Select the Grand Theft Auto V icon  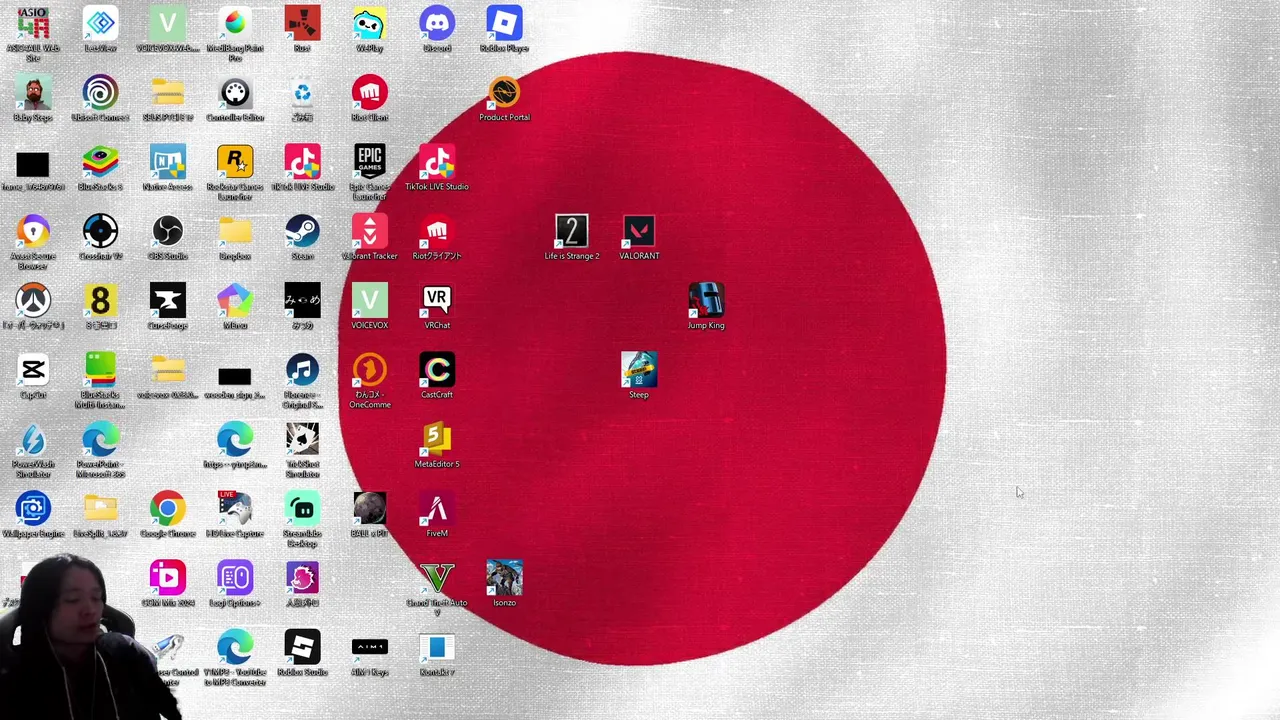click(437, 579)
